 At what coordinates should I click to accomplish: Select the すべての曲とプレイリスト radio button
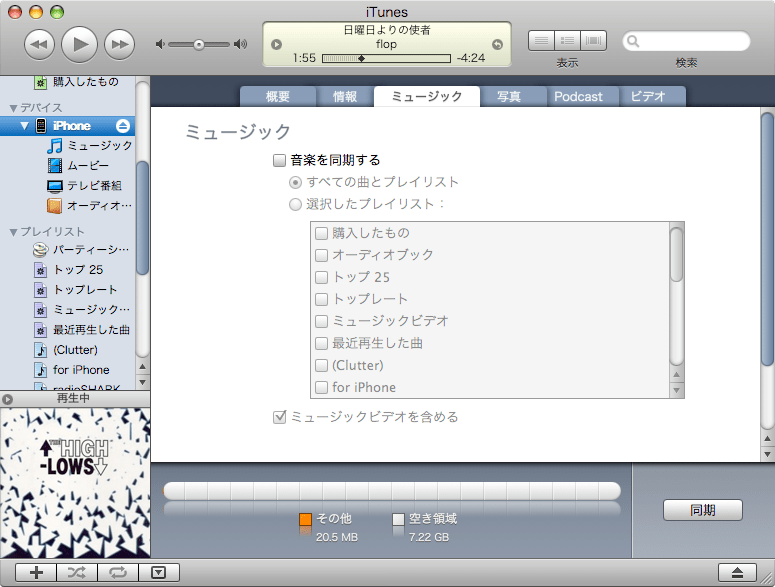point(295,183)
